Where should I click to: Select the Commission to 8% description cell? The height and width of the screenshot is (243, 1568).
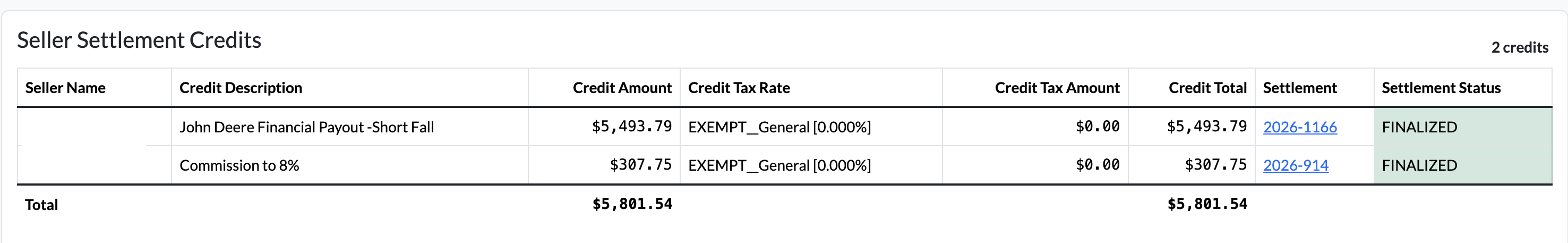pyautogui.click(x=349, y=165)
